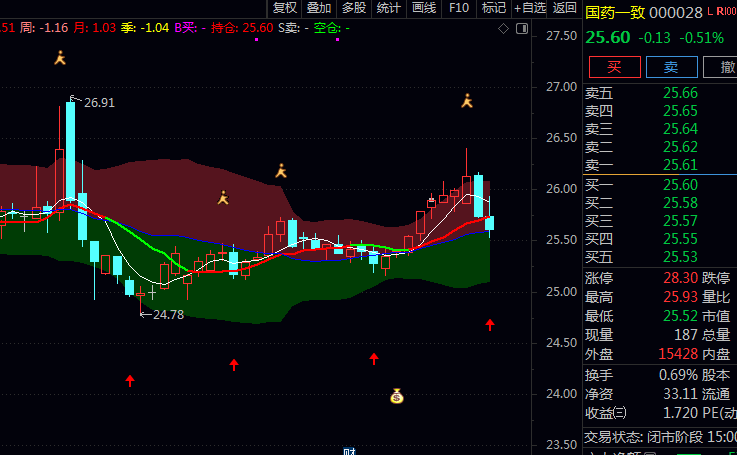Click the stock code 000028
The height and width of the screenshot is (455, 737).
[676, 13]
